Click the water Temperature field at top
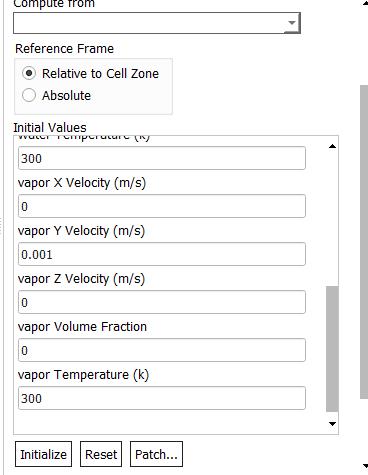This screenshot has width=368, height=475. point(162,158)
